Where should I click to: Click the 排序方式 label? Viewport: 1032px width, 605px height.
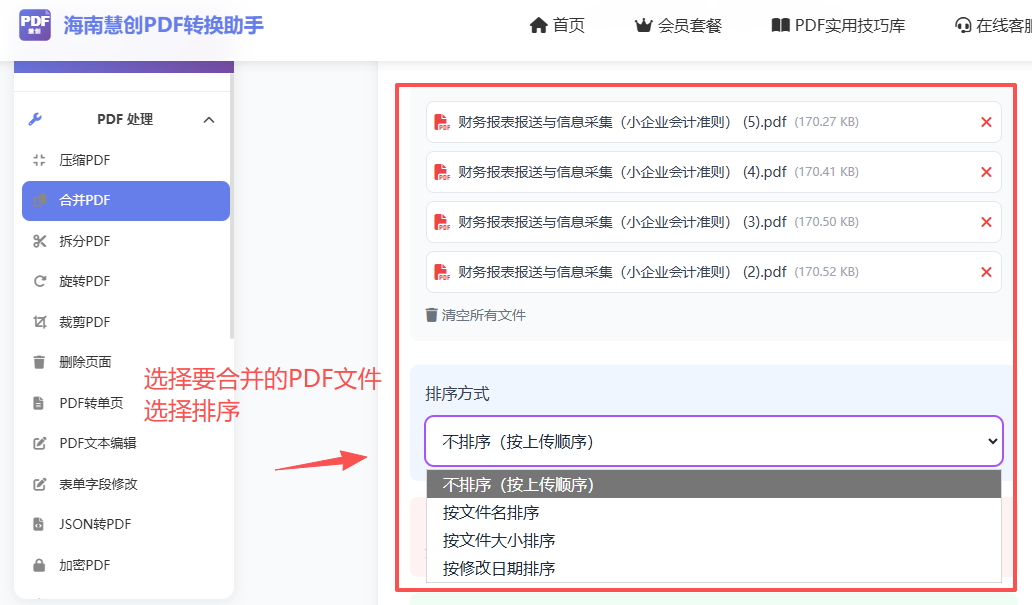click(x=457, y=394)
